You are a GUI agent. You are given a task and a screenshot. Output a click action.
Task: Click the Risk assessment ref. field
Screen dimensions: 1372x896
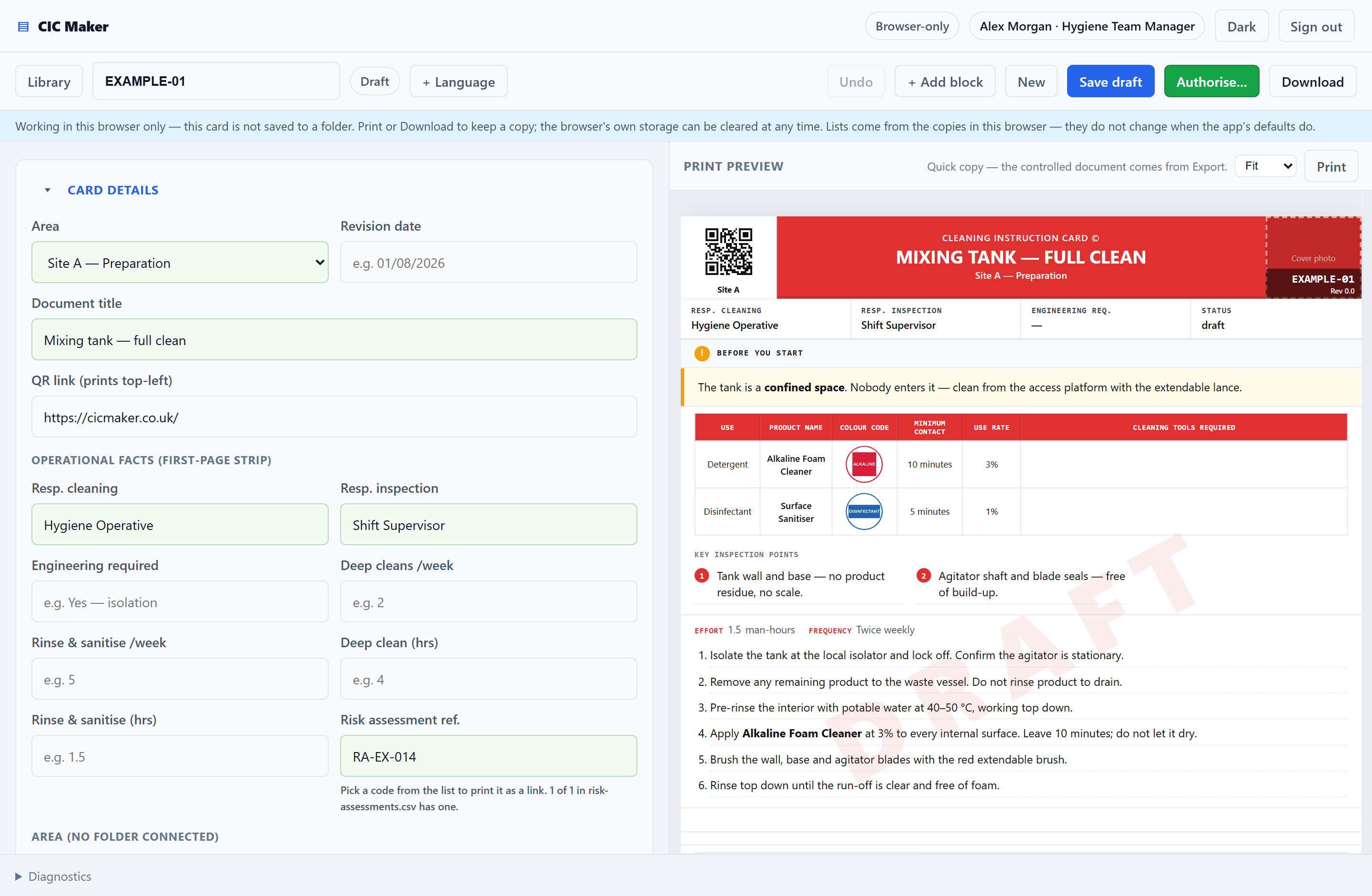click(x=488, y=757)
